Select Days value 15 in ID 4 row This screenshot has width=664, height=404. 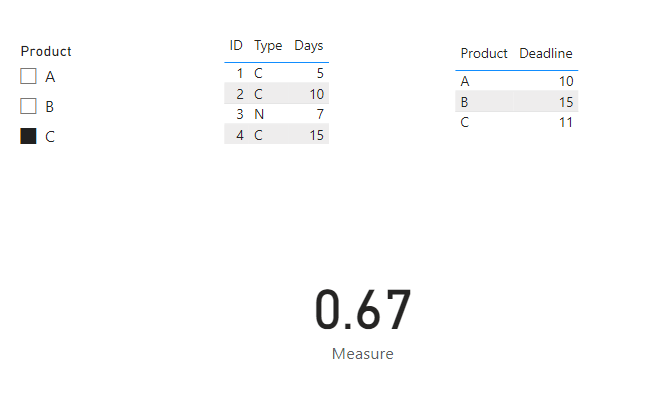[316, 135]
